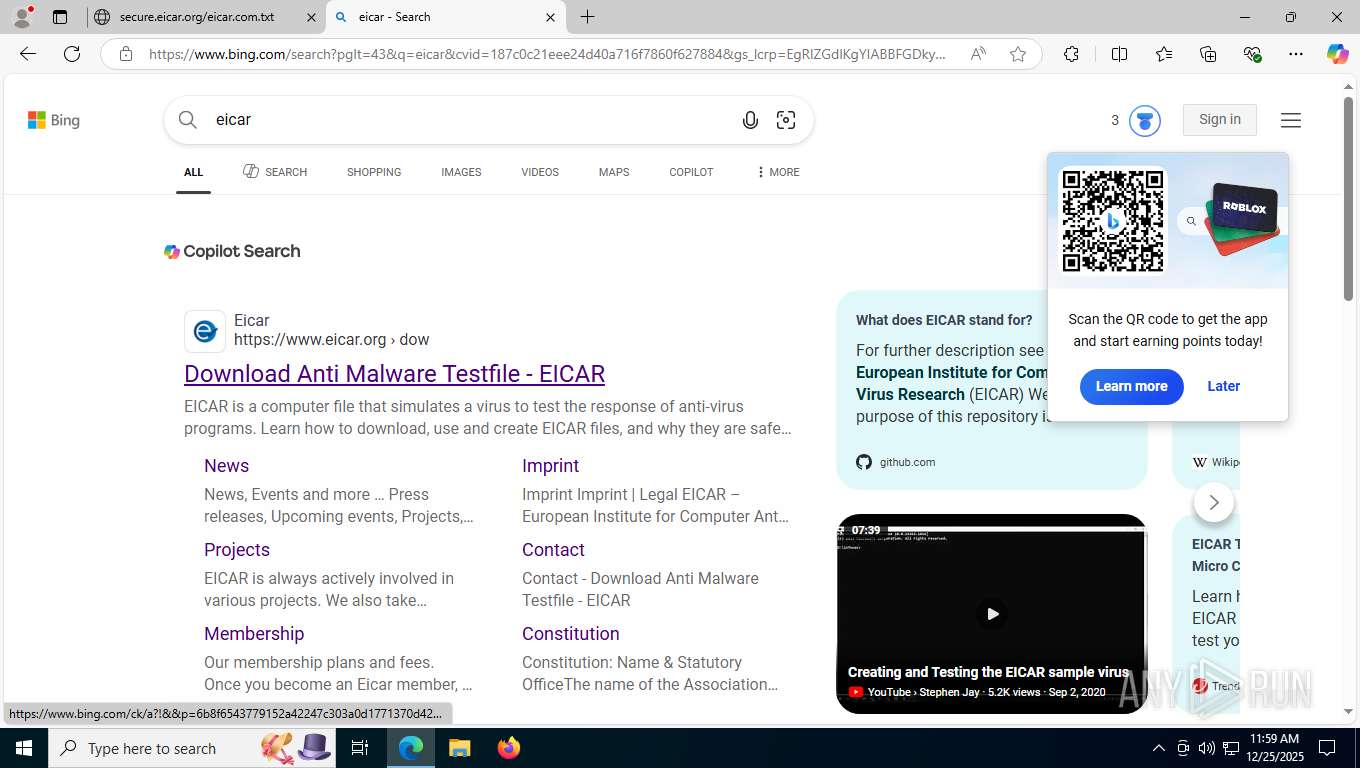The width and height of the screenshot is (1360, 768).
Task: Click the browser address bar URL
Action: coord(547,54)
